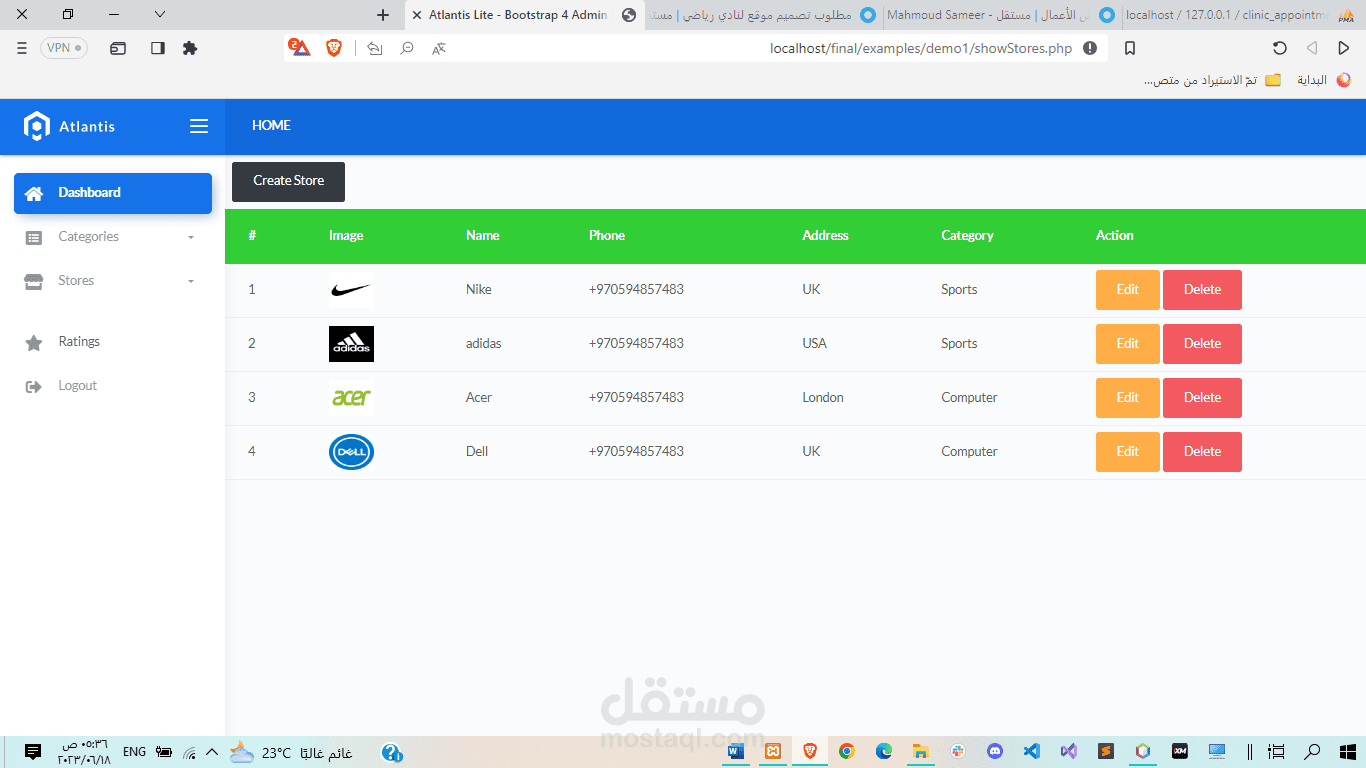Delete the Dell store row
This screenshot has width=1366, height=768.
coord(1202,452)
